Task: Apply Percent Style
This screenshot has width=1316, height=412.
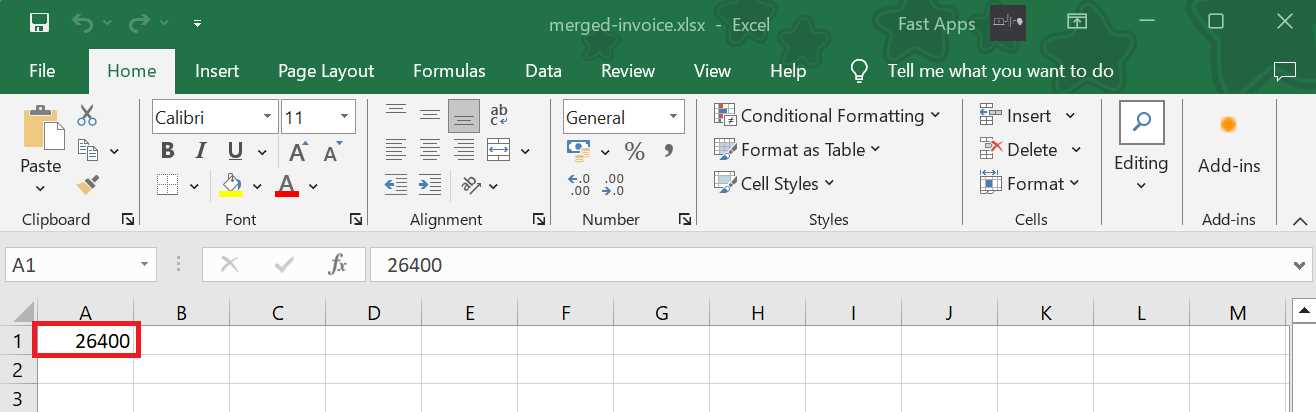Action: [x=634, y=151]
